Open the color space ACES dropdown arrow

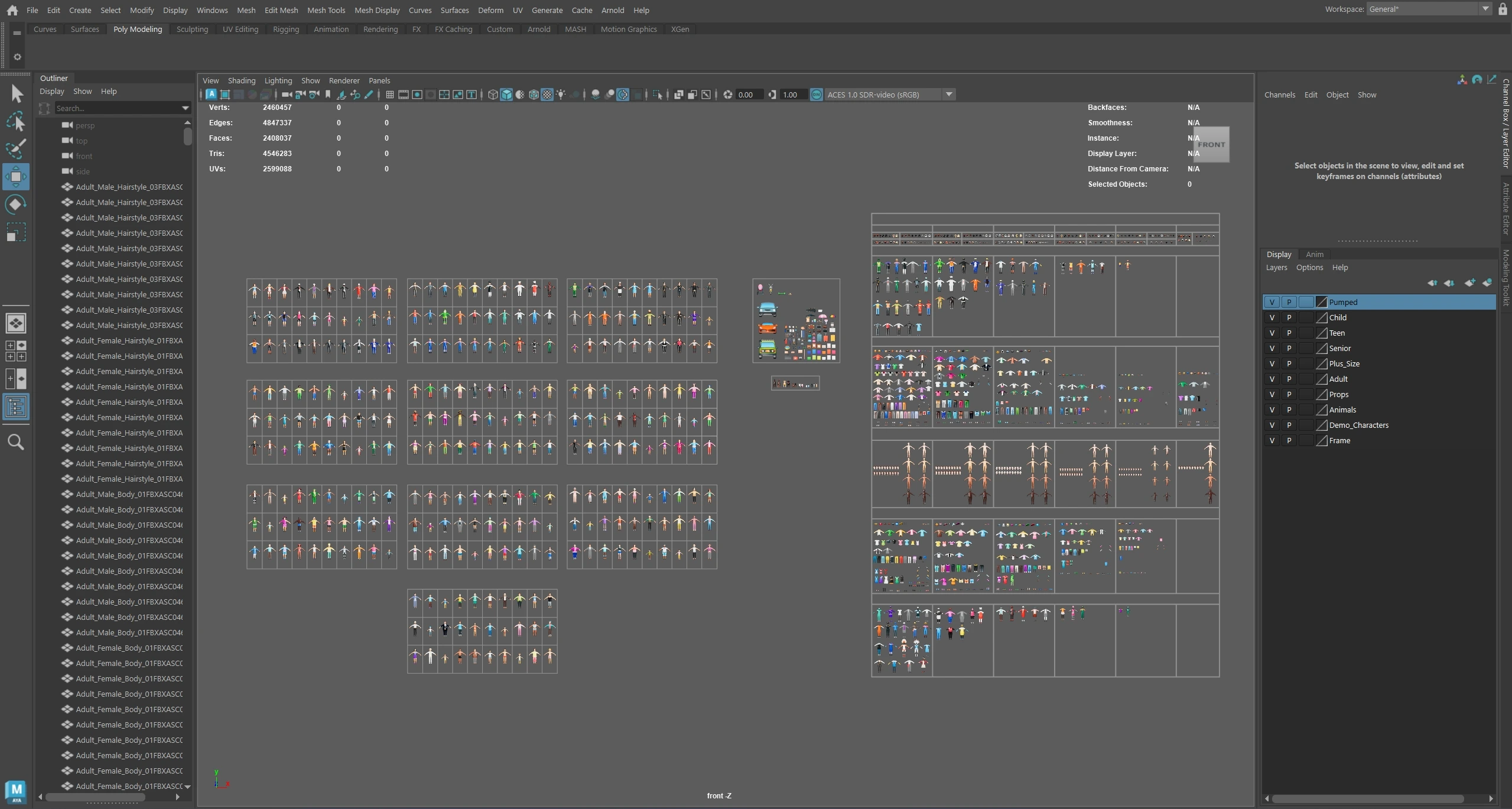[948, 95]
